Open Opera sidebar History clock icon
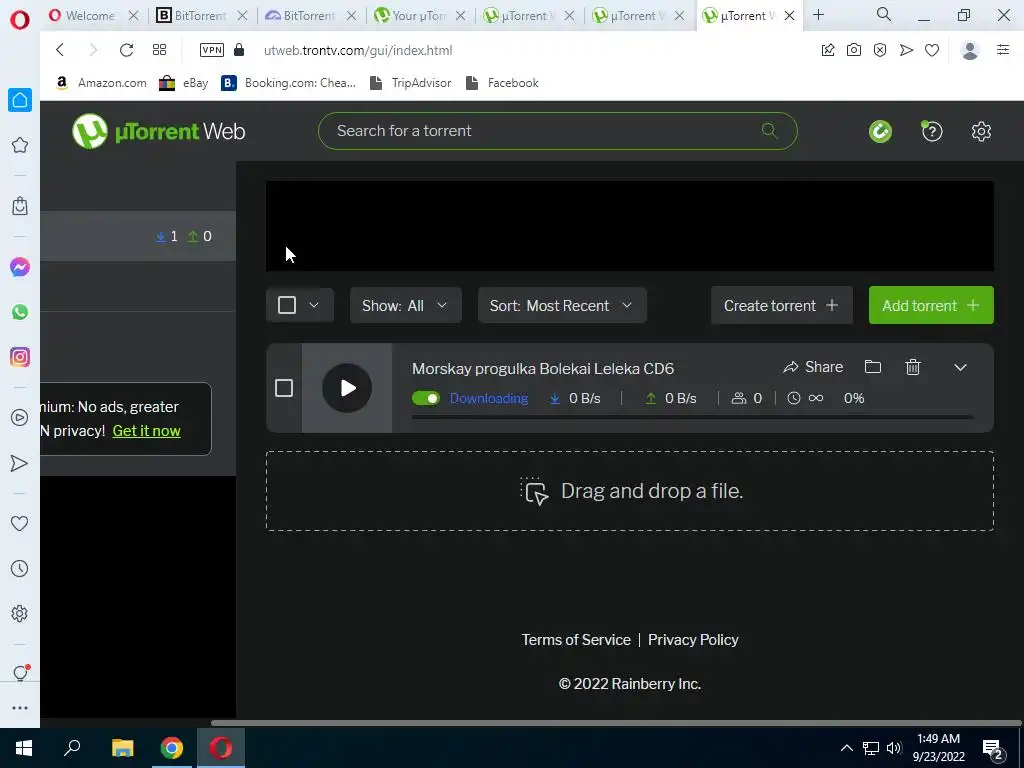The height and width of the screenshot is (768, 1024). pos(20,569)
